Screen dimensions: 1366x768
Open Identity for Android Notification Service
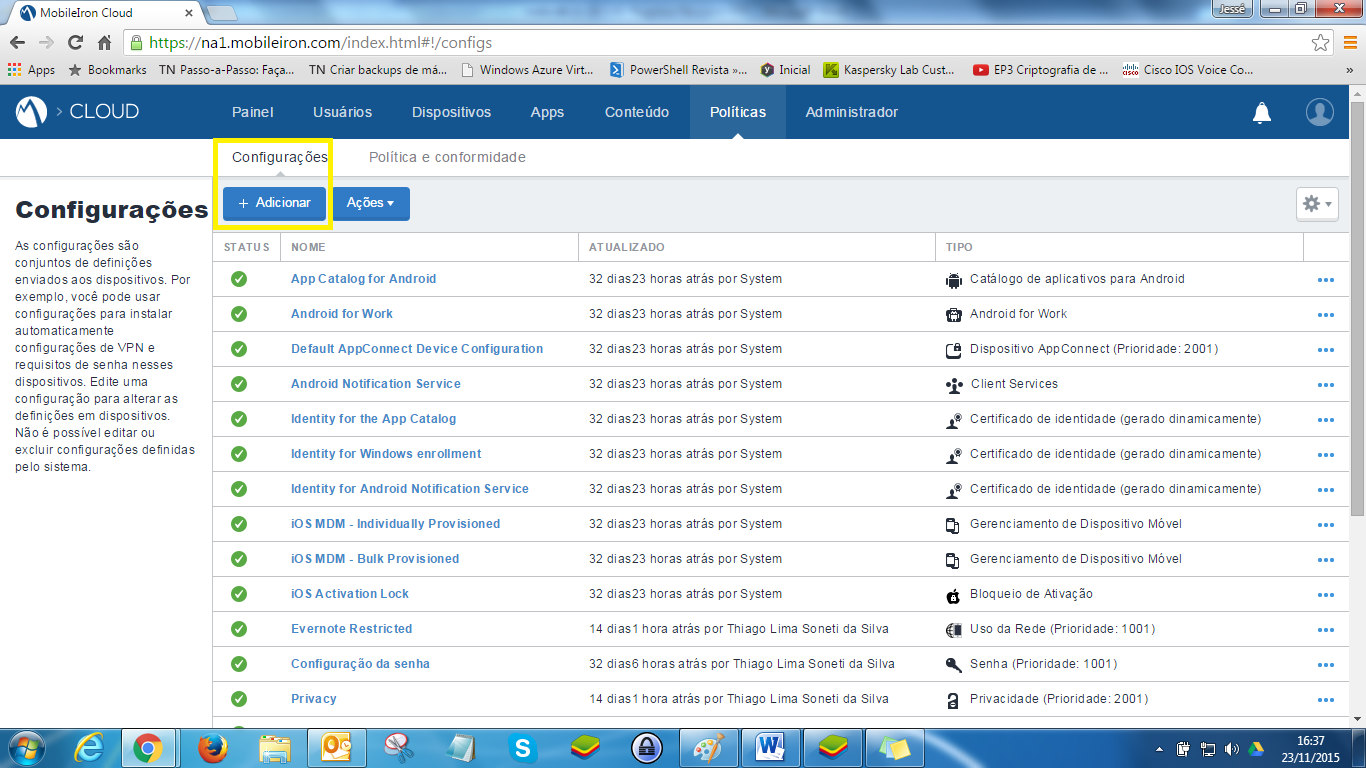click(410, 489)
